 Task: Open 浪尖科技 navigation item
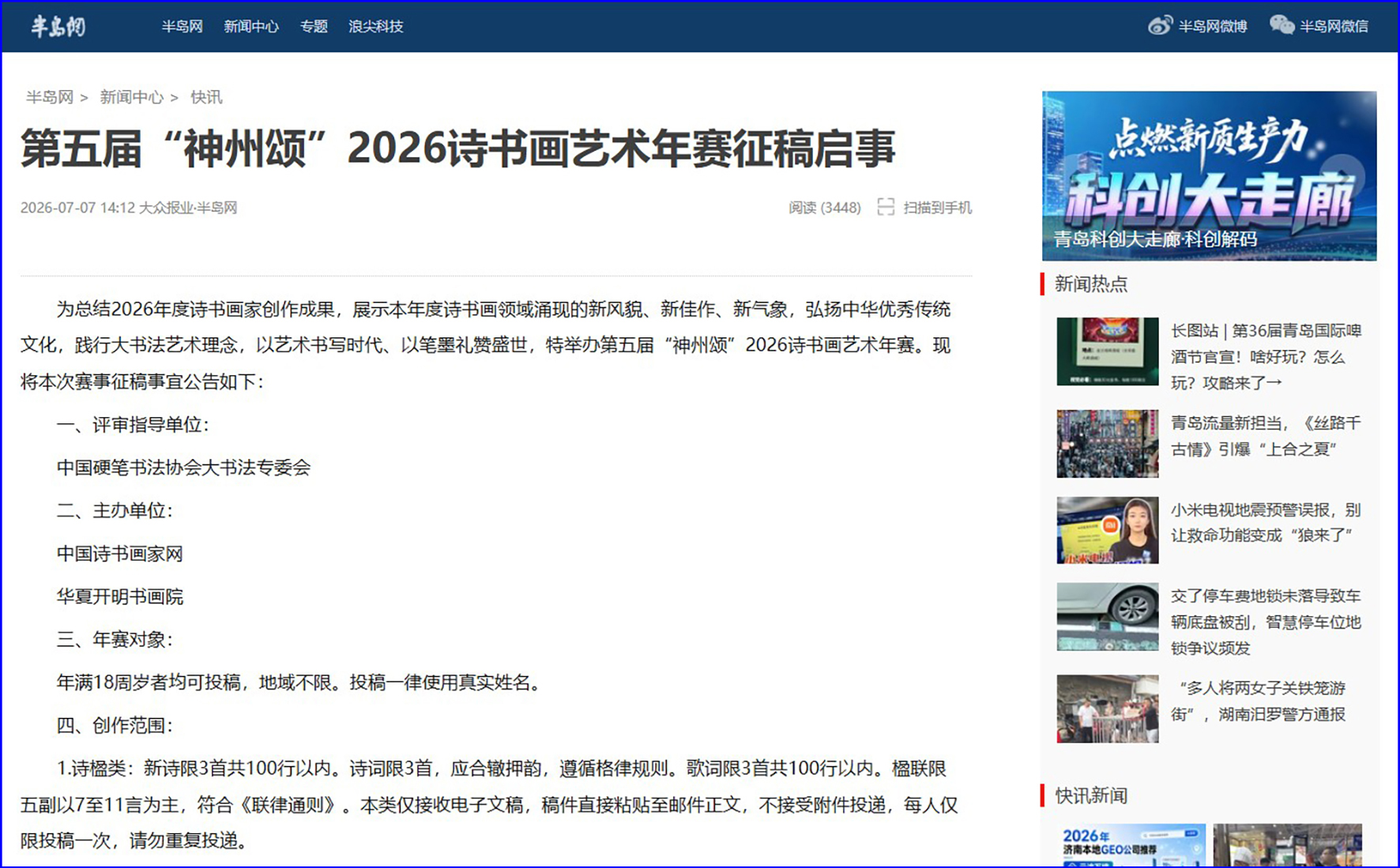[376, 27]
